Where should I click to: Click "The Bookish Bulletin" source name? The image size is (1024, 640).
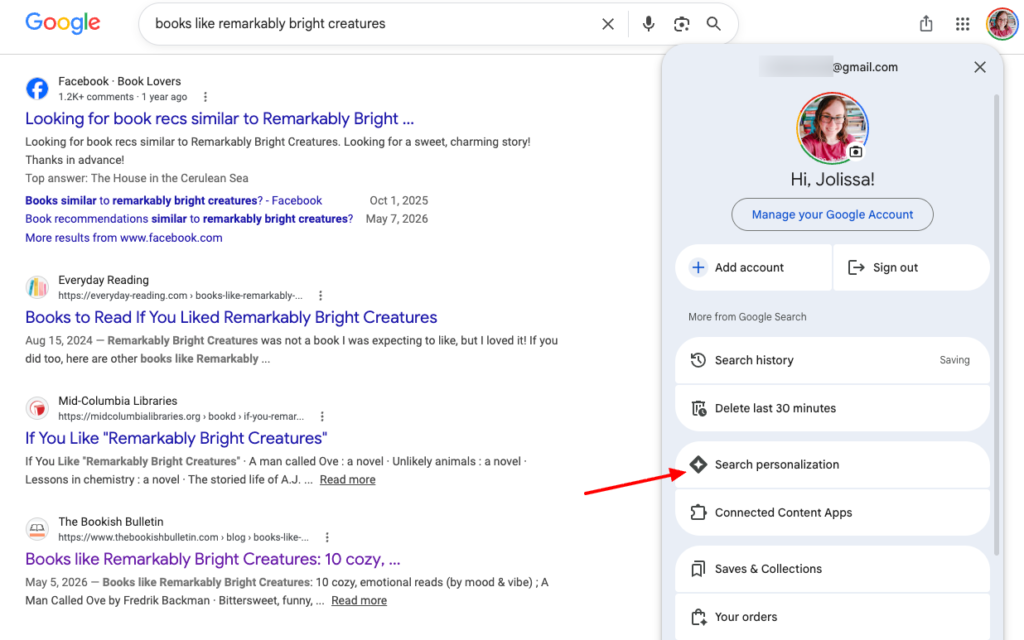point(110,521)
